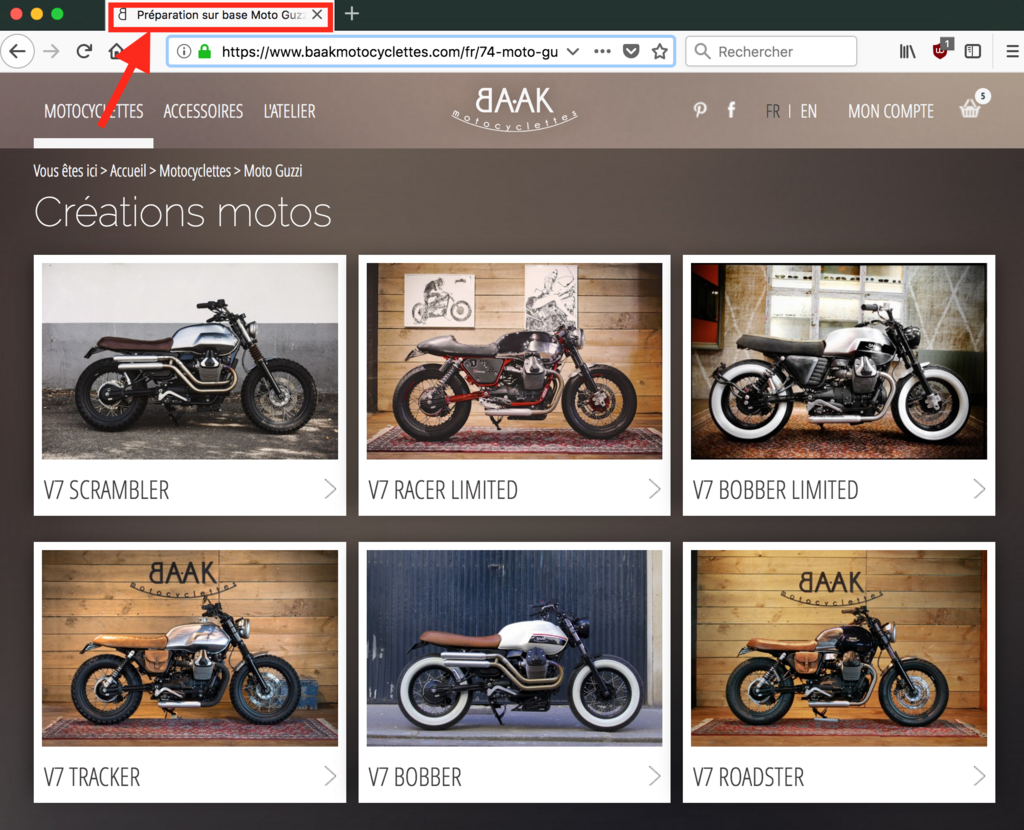Click the V7 TRACKER title link
This screenshot has width=1024, height=830.
pyautogui.click(x=92, y=777)
